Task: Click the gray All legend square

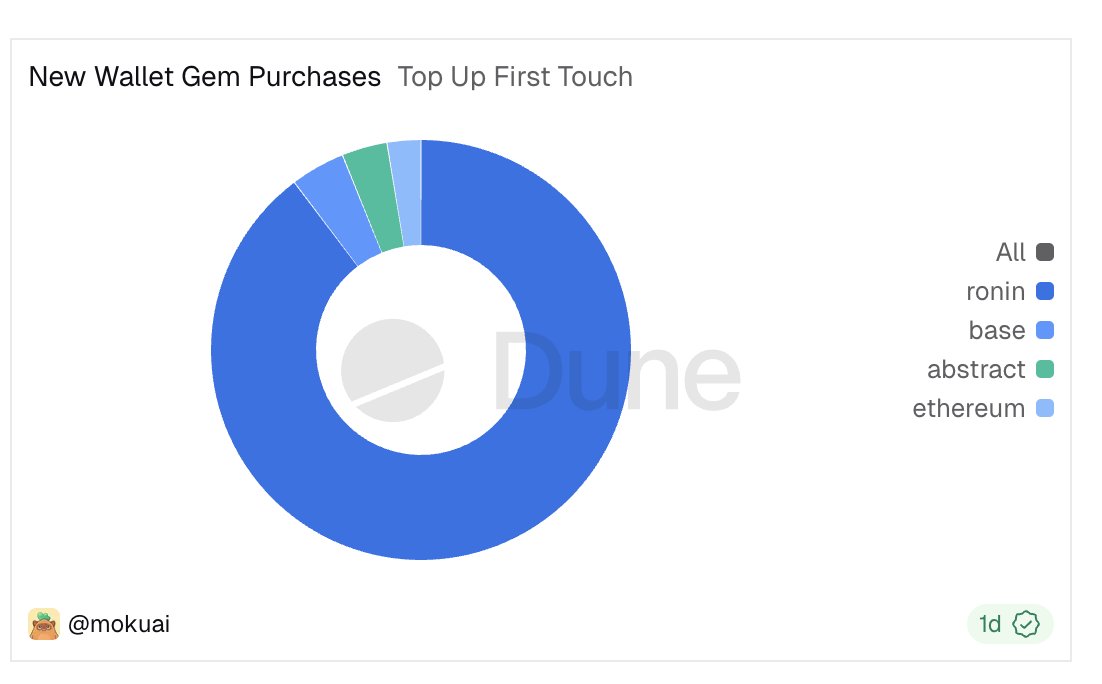Action: click(x=1045, y=252)
